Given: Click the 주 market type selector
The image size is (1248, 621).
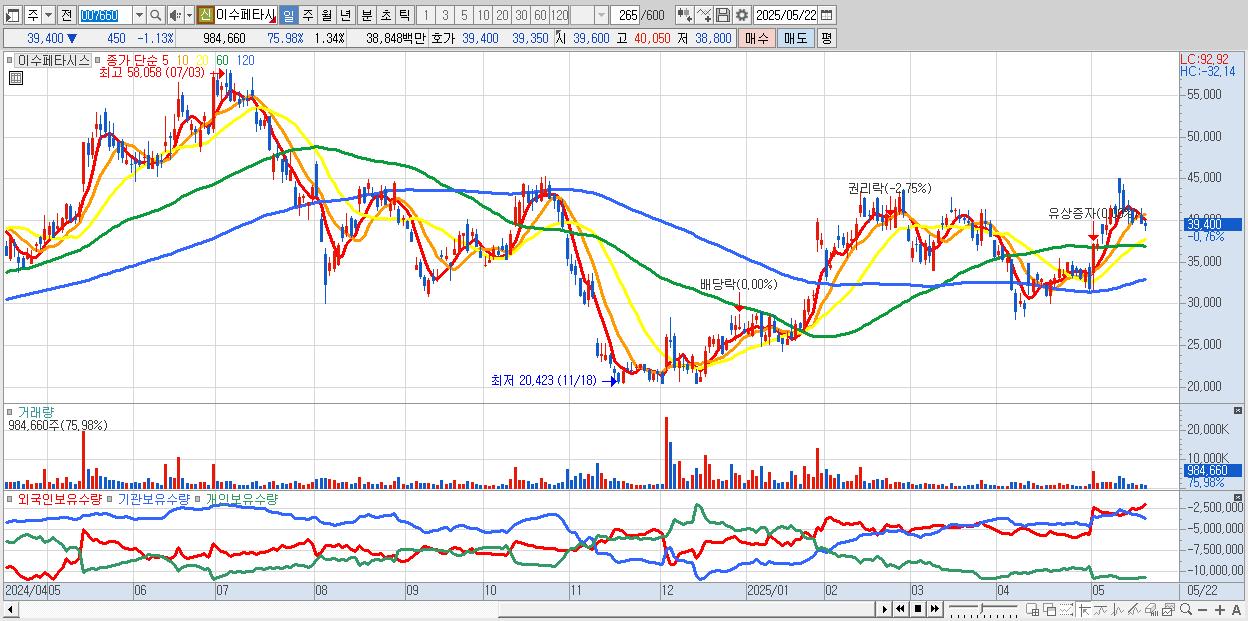Looking at the screenshot, I should (33, 15).
